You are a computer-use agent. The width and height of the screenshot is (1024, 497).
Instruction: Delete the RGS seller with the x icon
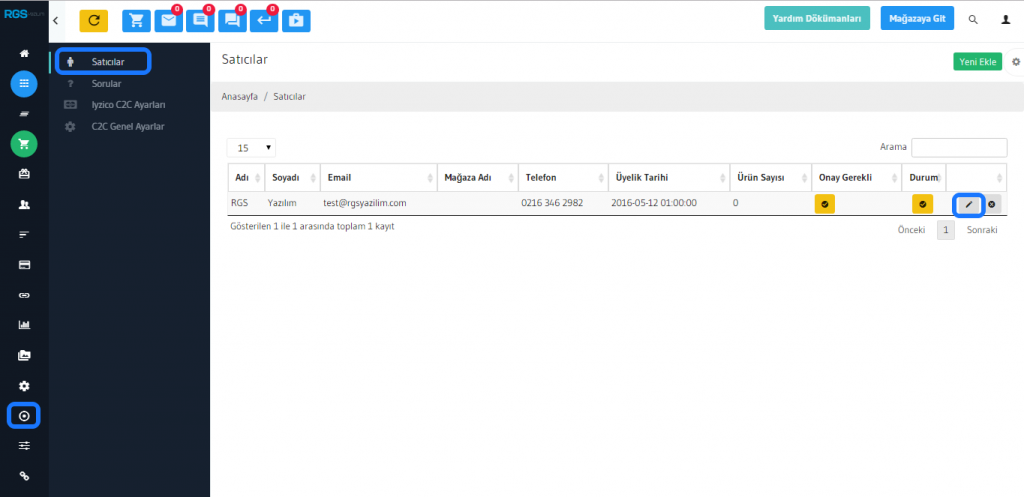(x=991, y=204)
